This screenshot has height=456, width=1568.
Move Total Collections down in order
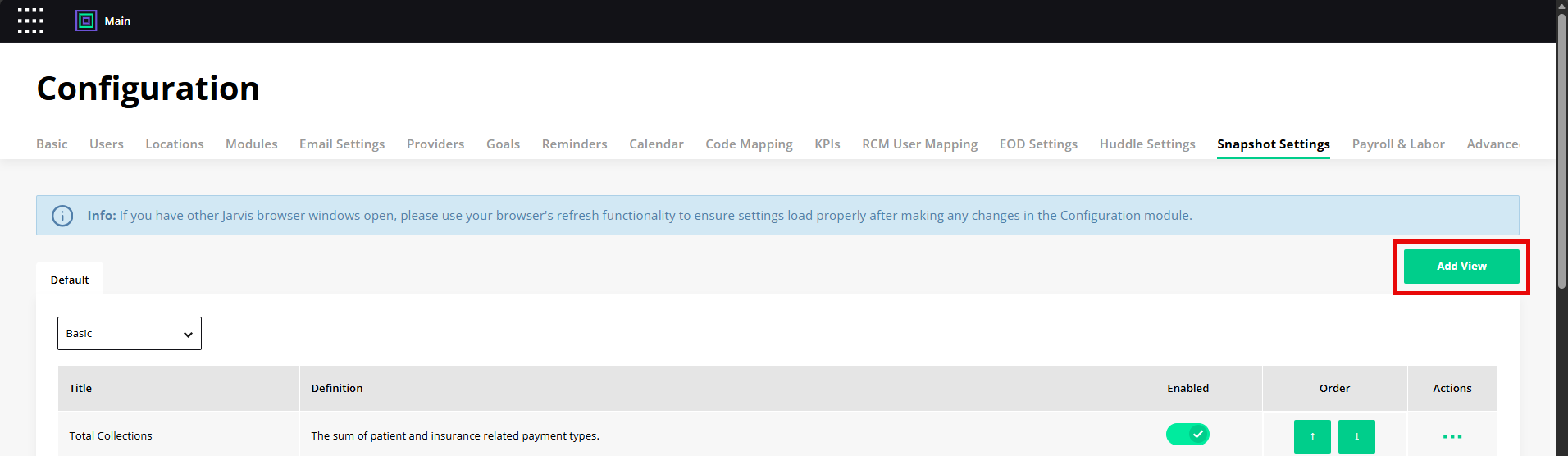coord(1356,436)
